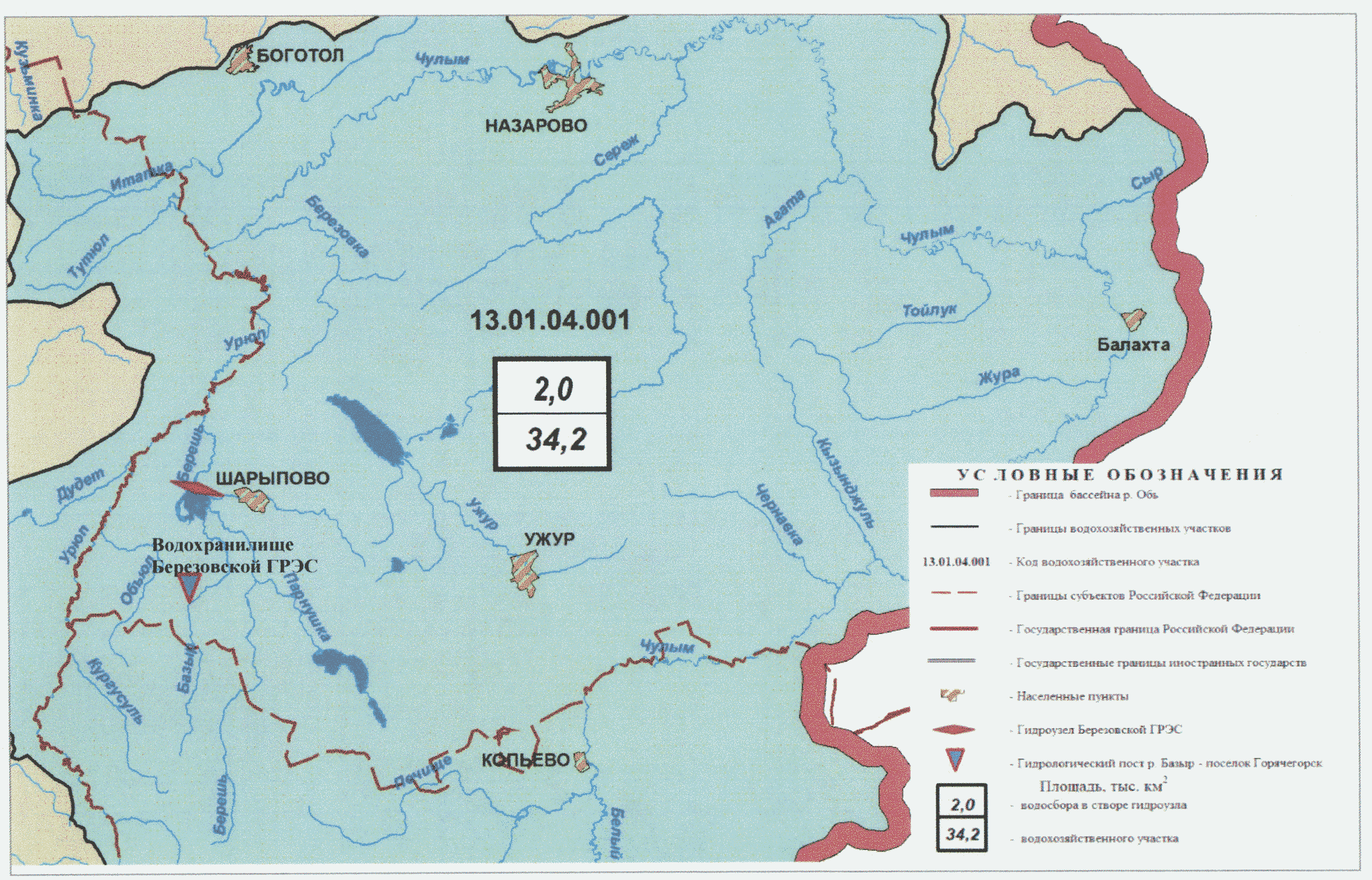Viewport: 1372px width, 880px height.
Task: Click the legend text Населенные пункты
Action: coord(1072,696)
